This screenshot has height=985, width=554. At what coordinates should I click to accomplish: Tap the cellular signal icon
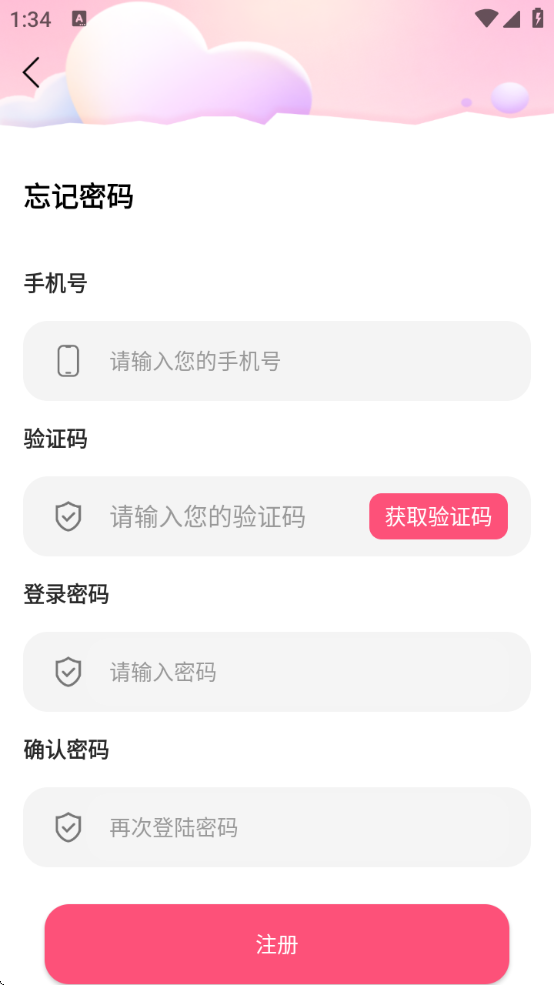pyautogui.click(x=511, y=19)
